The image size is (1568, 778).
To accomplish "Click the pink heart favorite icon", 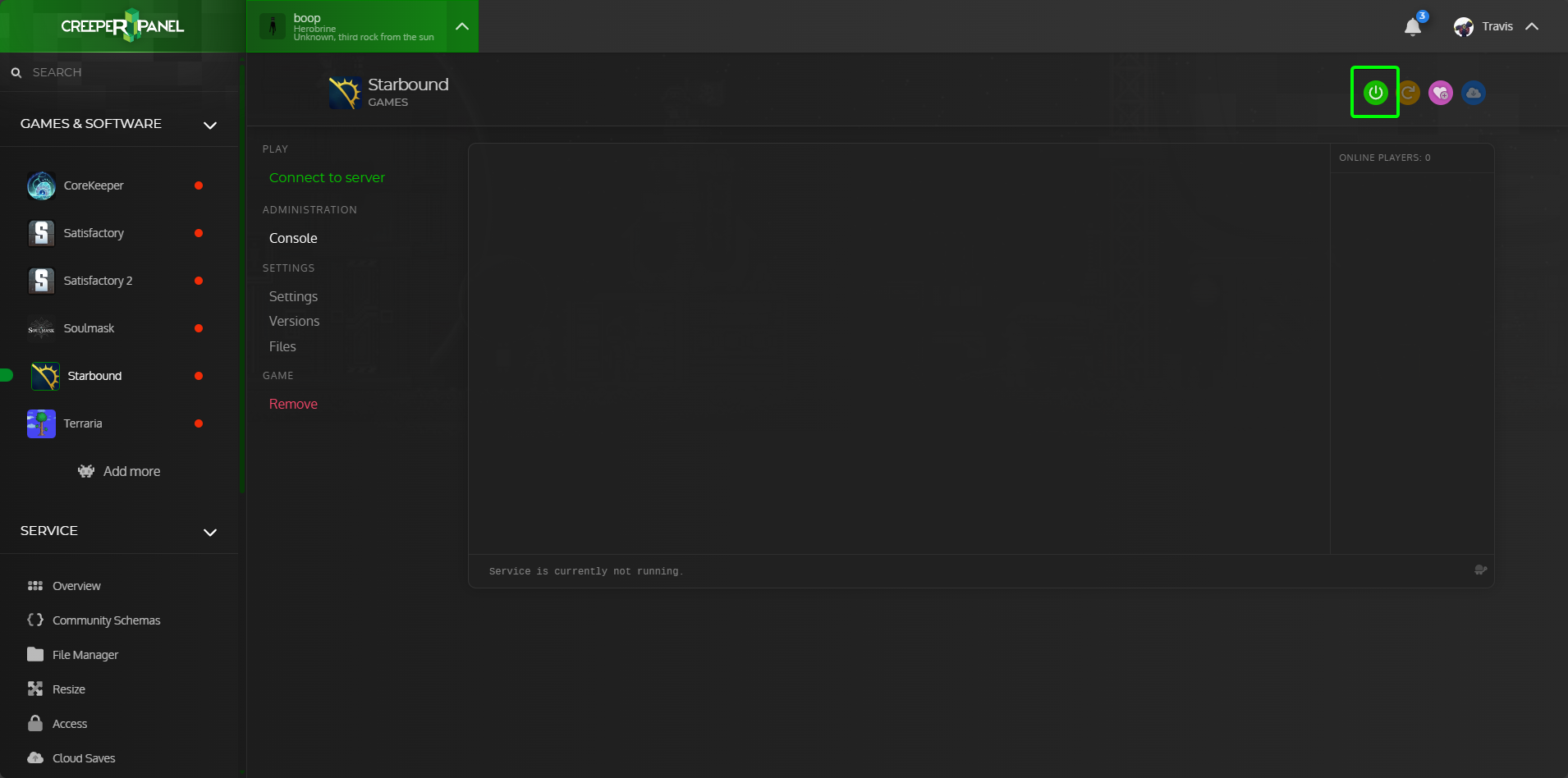I will coord(1441,93).
